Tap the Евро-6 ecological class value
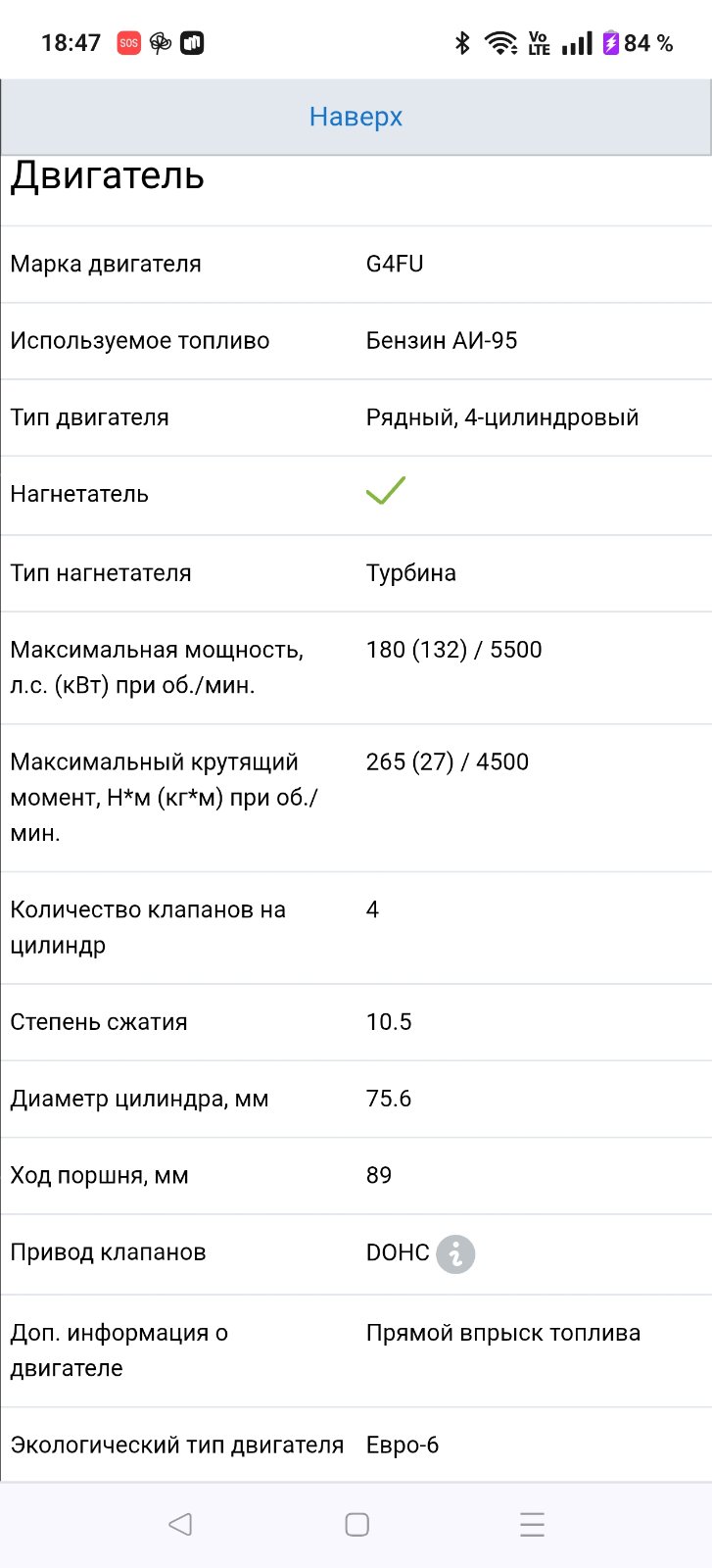Screen dimensions: 712x1568 pyautogui.click(x=403, y=1445)
